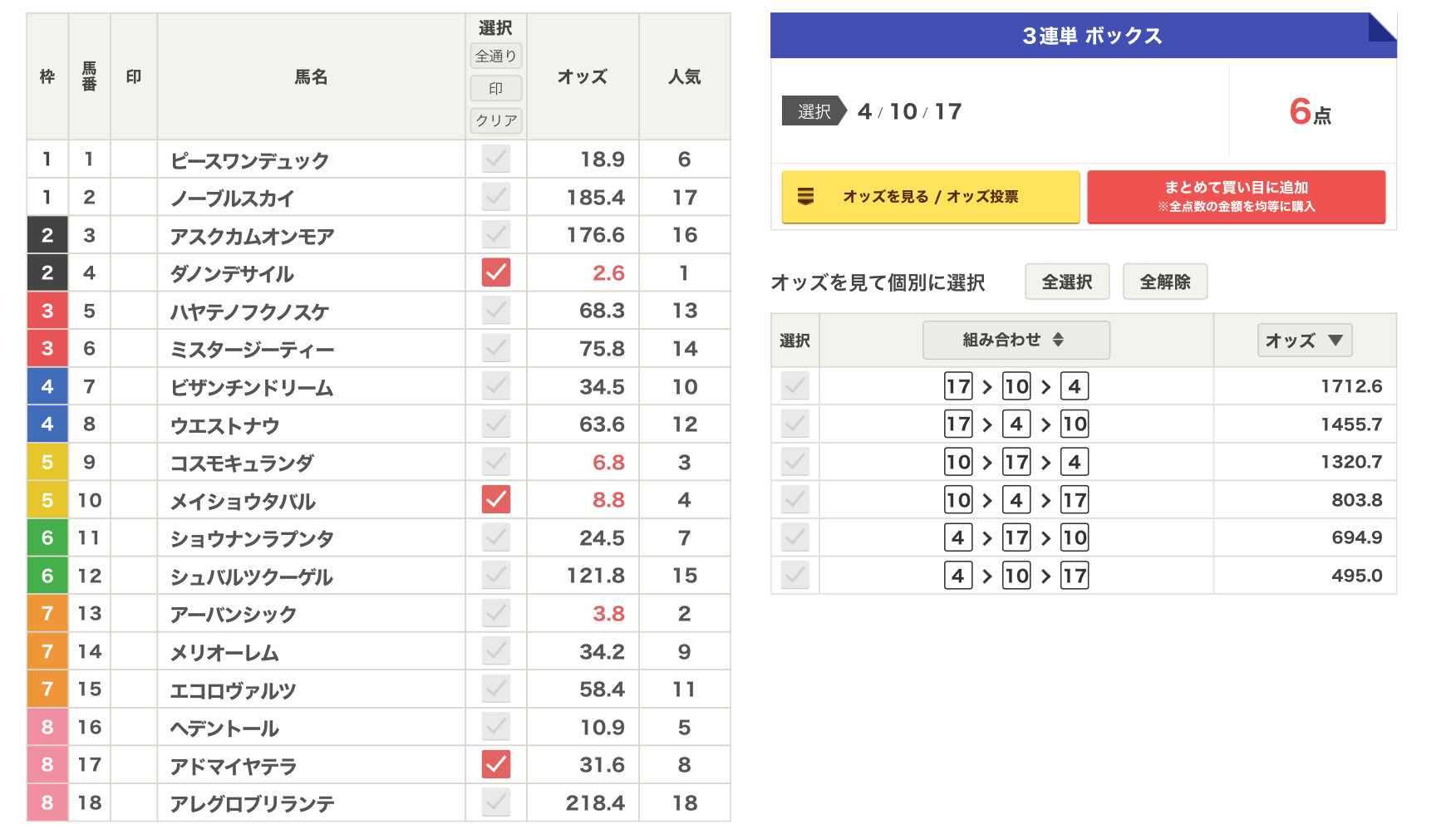Click the sort arrows on 組み合わせ header
Viewport: 1456px width, 834px height.
coord(1058,340)
